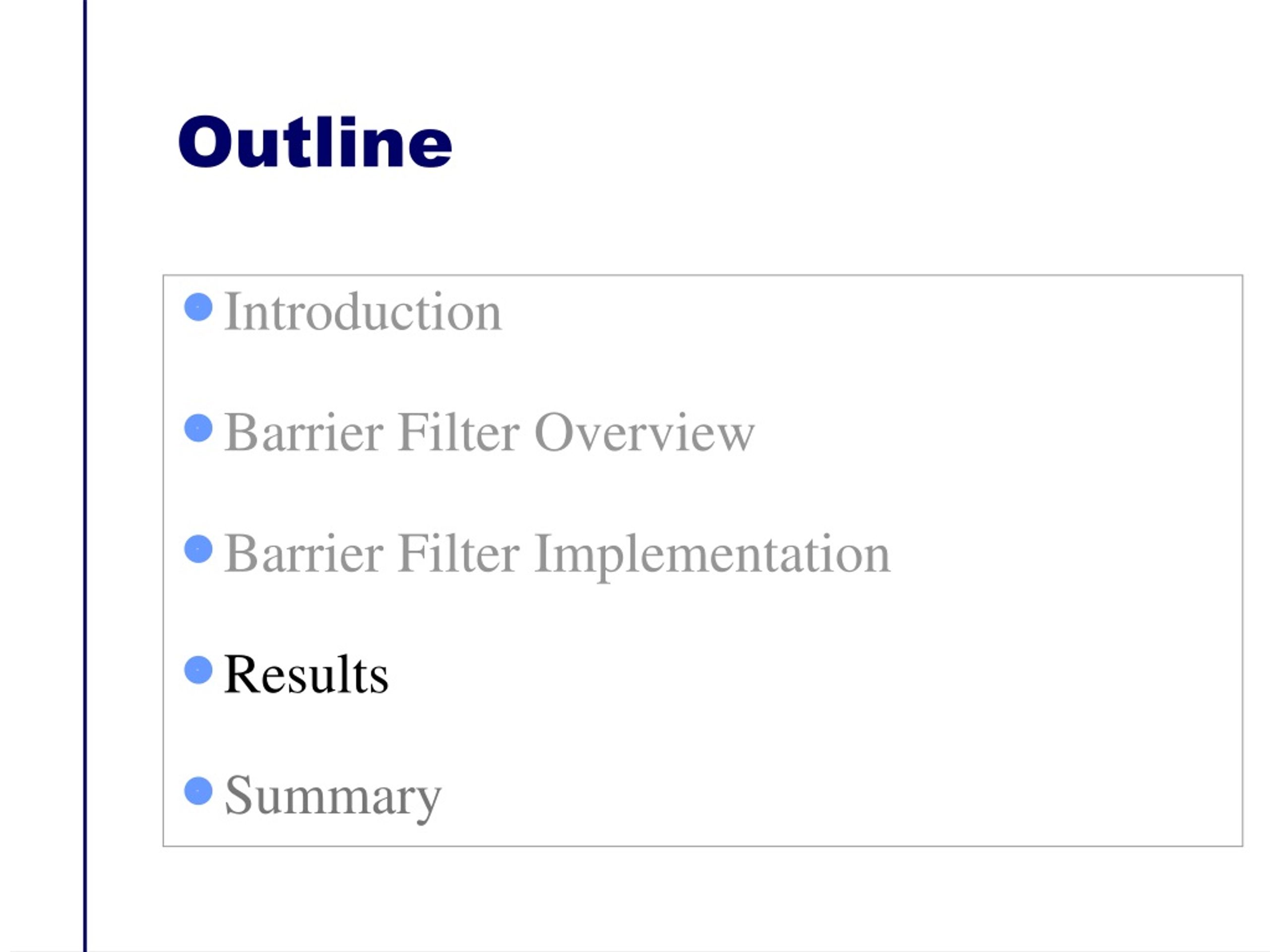Image resolution: width=1270 pixels, height=952 pixels.
Task: Click the bullet beside Barrier Filter Implementation
Action: click(198, 550)
